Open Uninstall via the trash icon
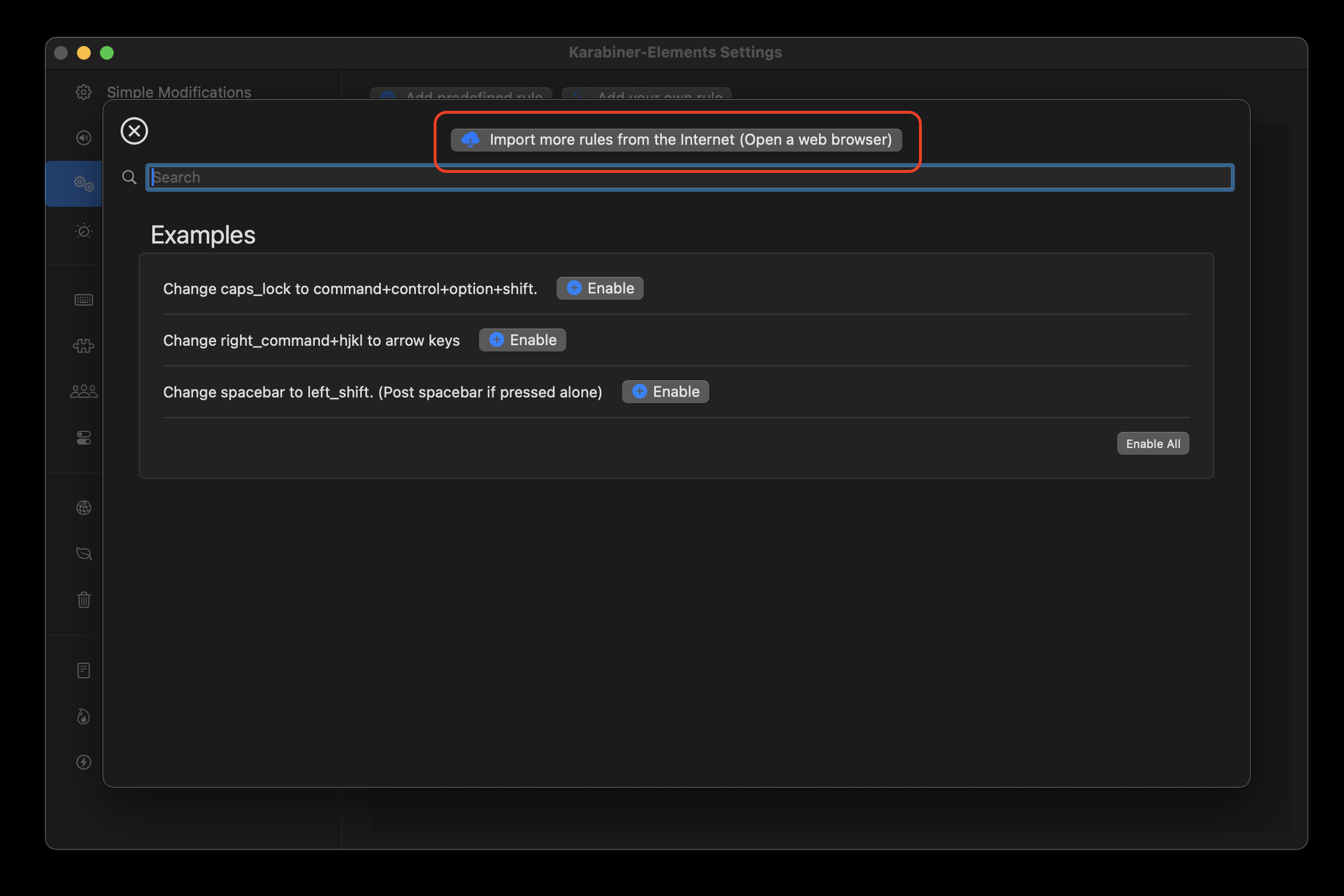 tap(84, 600)
